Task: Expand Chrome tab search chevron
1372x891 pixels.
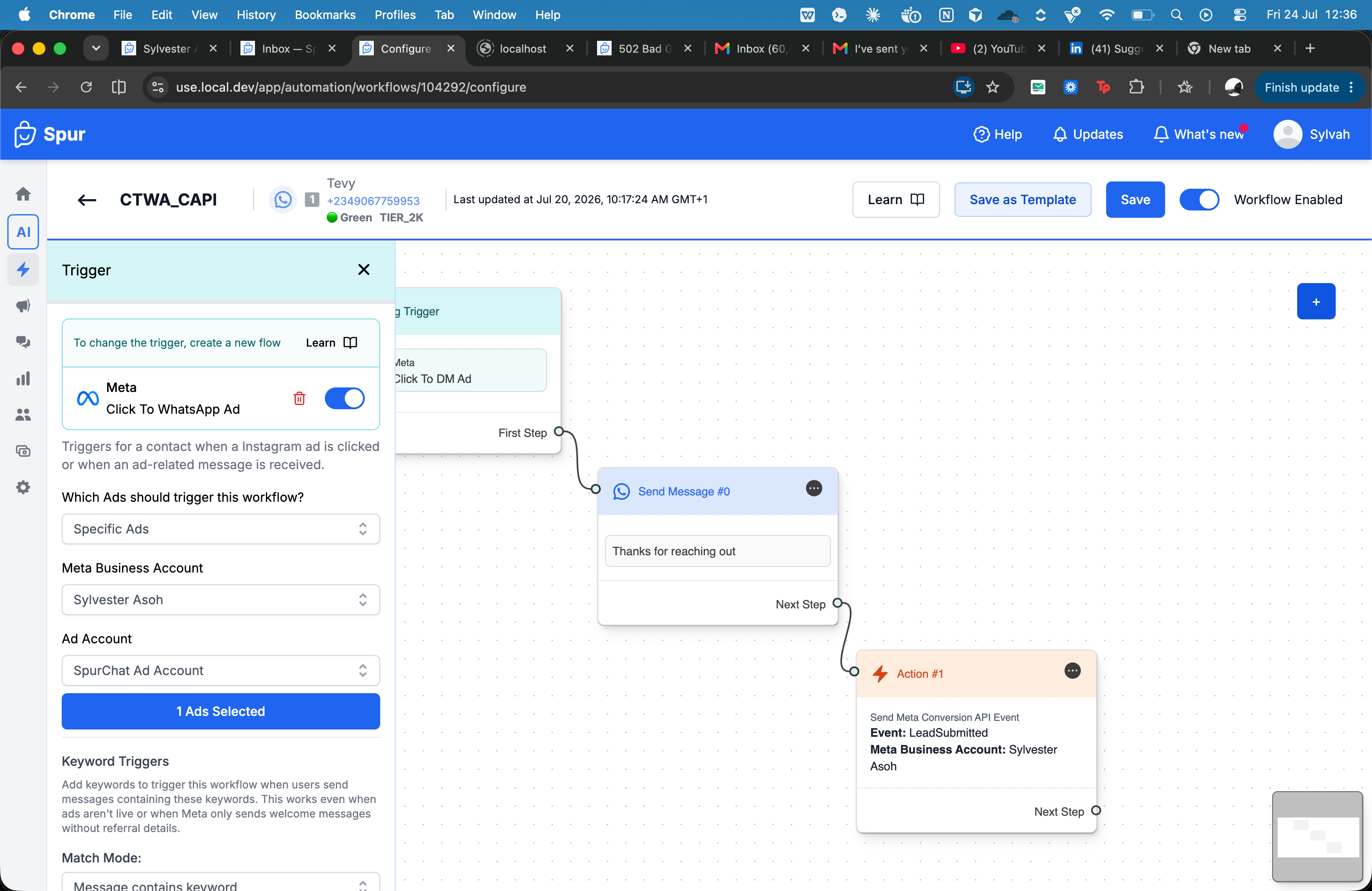Action: click(96, 49)
